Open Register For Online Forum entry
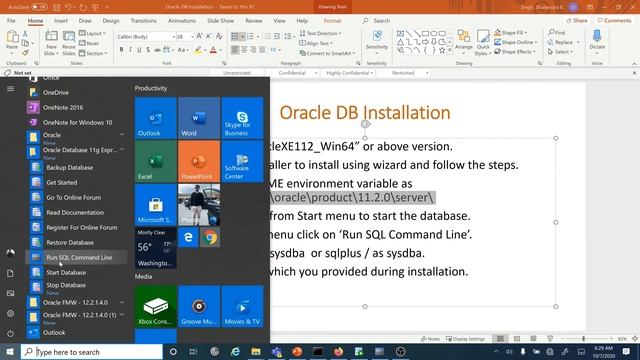640x360 pixels. 77,227
